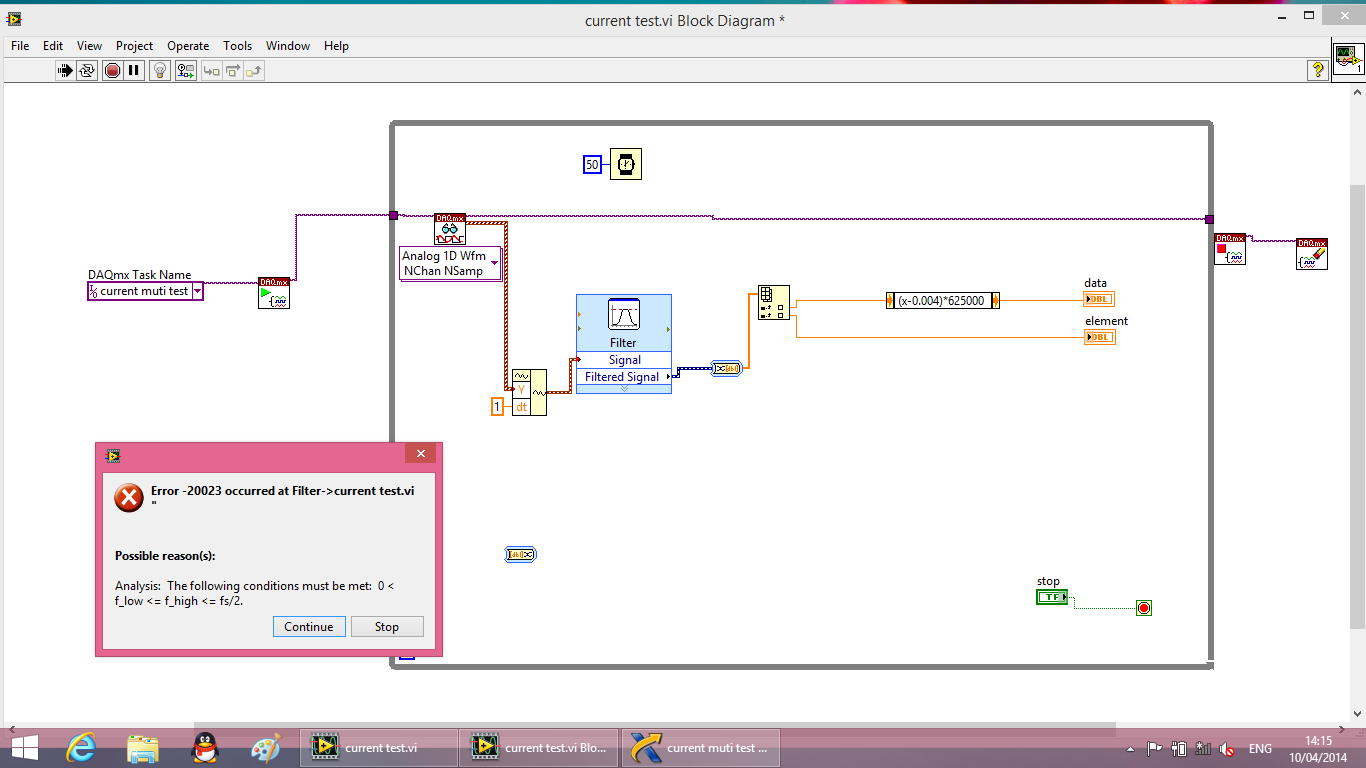Click the vertical scrollbar of the block diagram
1366x768 pixels.
point(1357,405)
